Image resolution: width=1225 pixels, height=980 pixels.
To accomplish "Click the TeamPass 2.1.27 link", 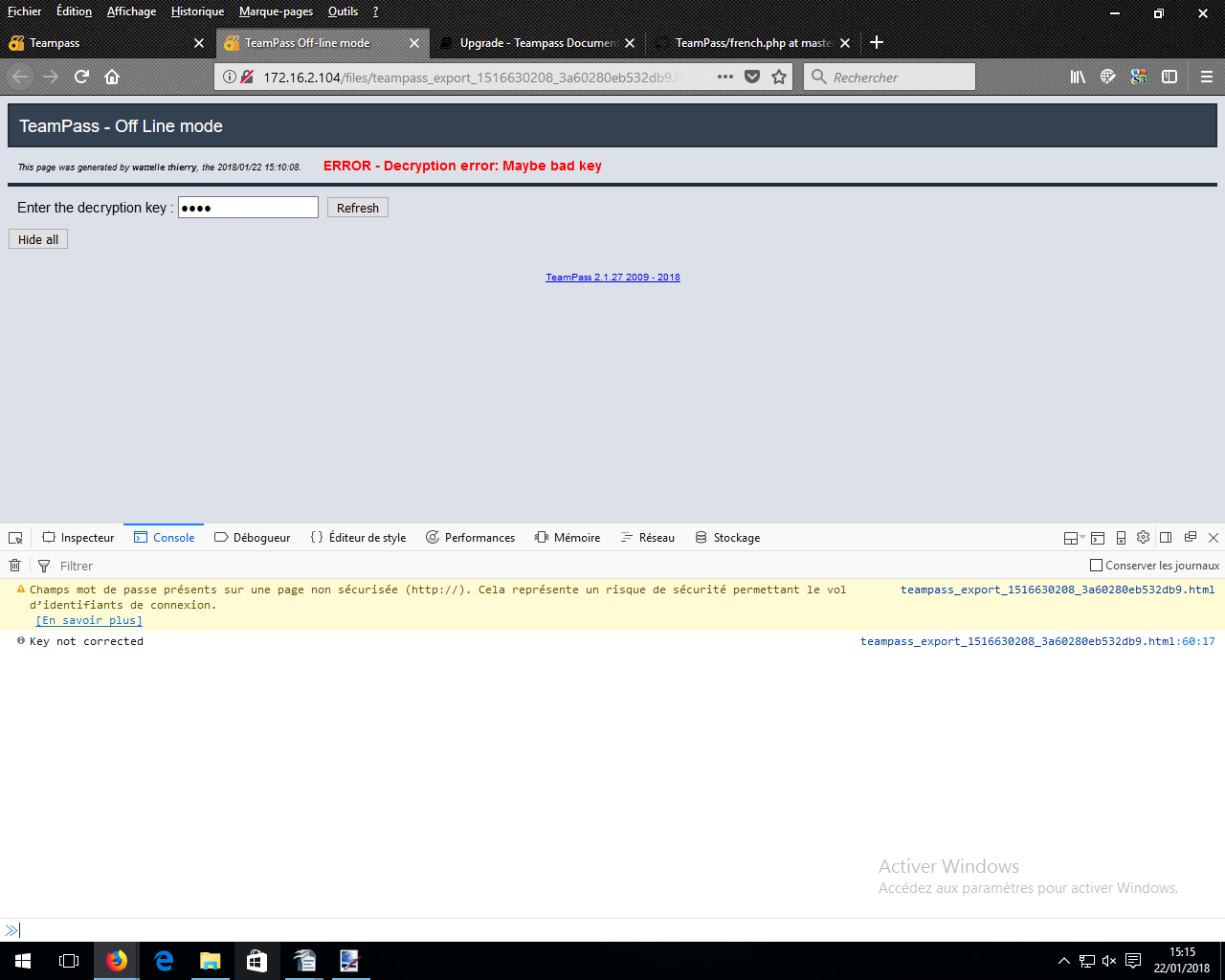I will 612,277.
